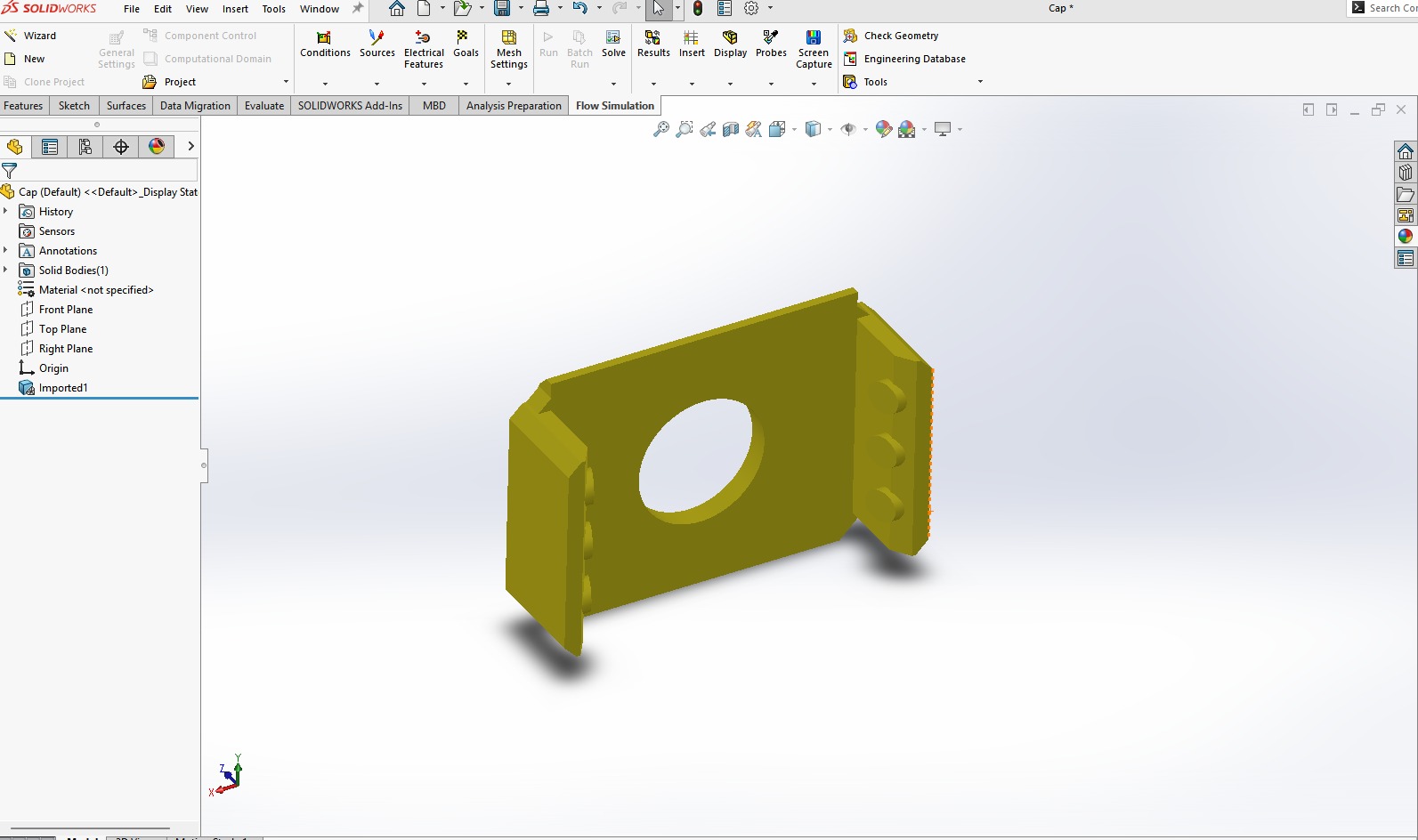Screen dimensions: 1418x840
Task: Open the Flow Simulation Tools entry
Action: point(865,82)
